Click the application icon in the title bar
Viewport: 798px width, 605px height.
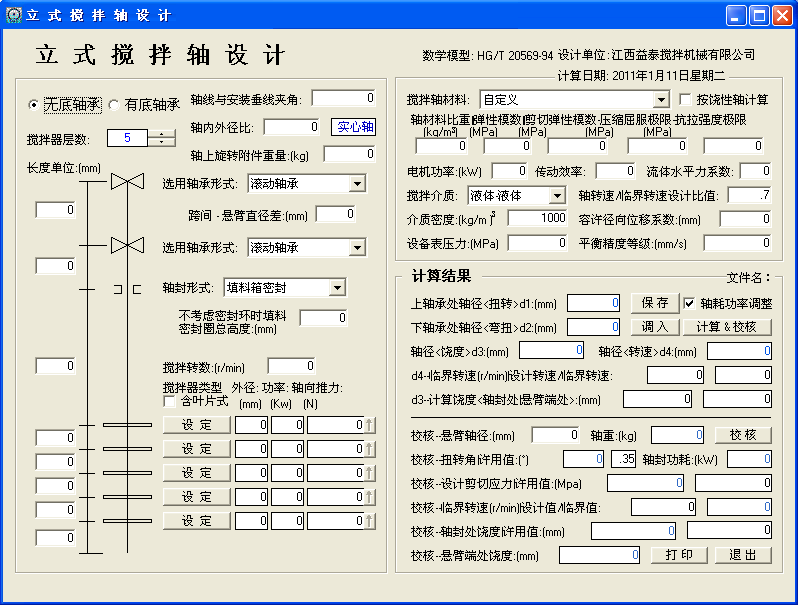coord(14,15)
